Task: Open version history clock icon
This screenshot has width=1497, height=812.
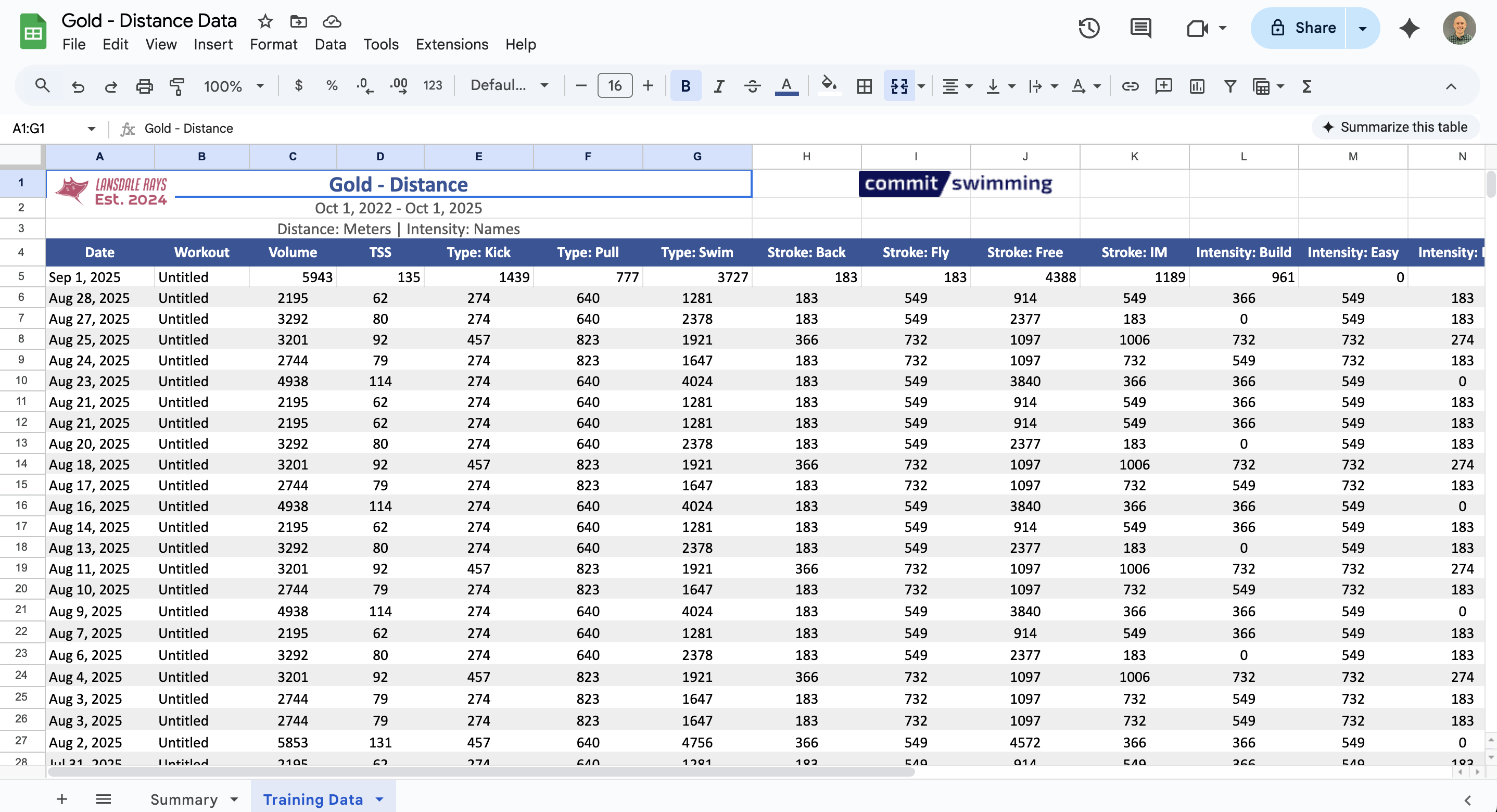Action: pyautogui.click(x=1088, y=28)
